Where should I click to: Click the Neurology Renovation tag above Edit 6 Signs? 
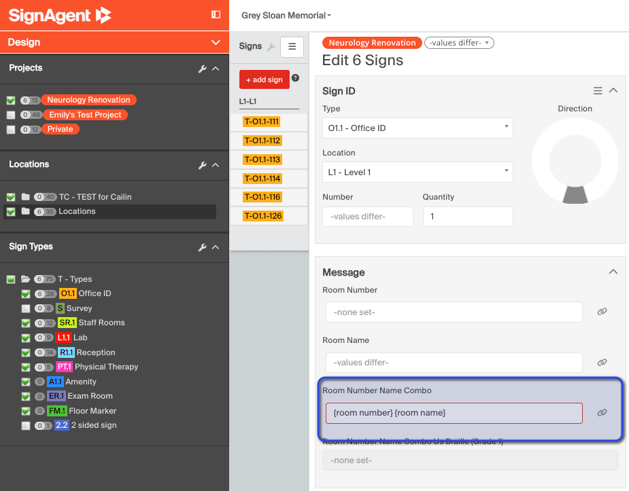[372, 43]
